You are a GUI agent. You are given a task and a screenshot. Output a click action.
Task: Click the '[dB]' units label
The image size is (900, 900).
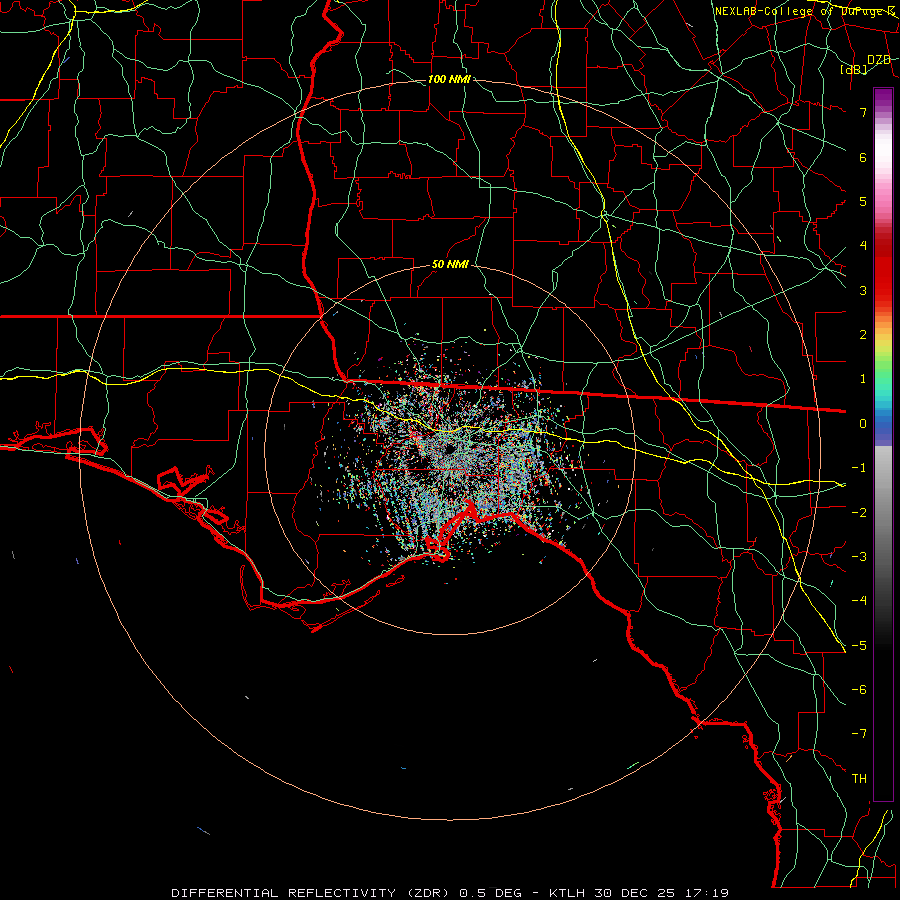[x=854, y=69]
